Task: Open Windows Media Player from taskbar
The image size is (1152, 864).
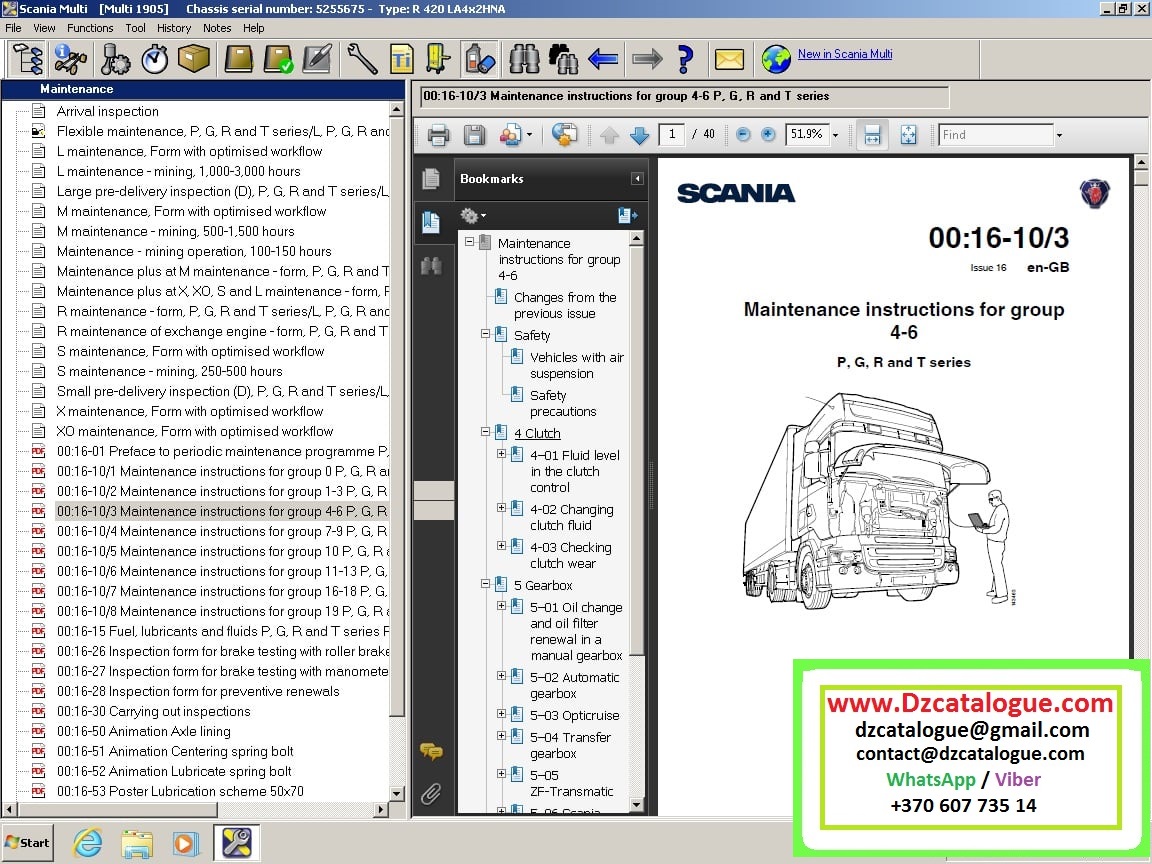Action: [x=185, y=843]
